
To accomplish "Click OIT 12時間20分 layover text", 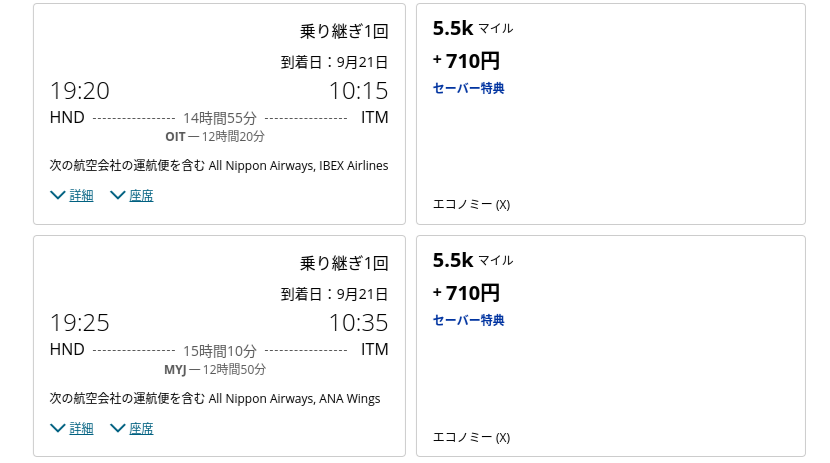I will click(215, 137).
